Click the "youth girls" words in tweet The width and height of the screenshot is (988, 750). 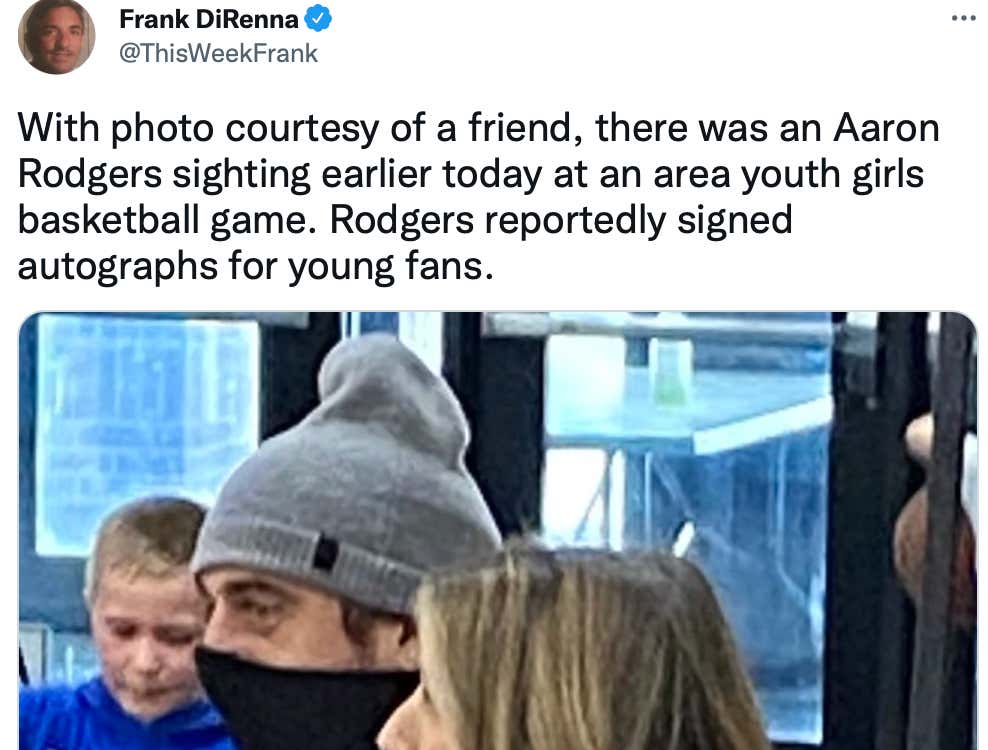832,175
